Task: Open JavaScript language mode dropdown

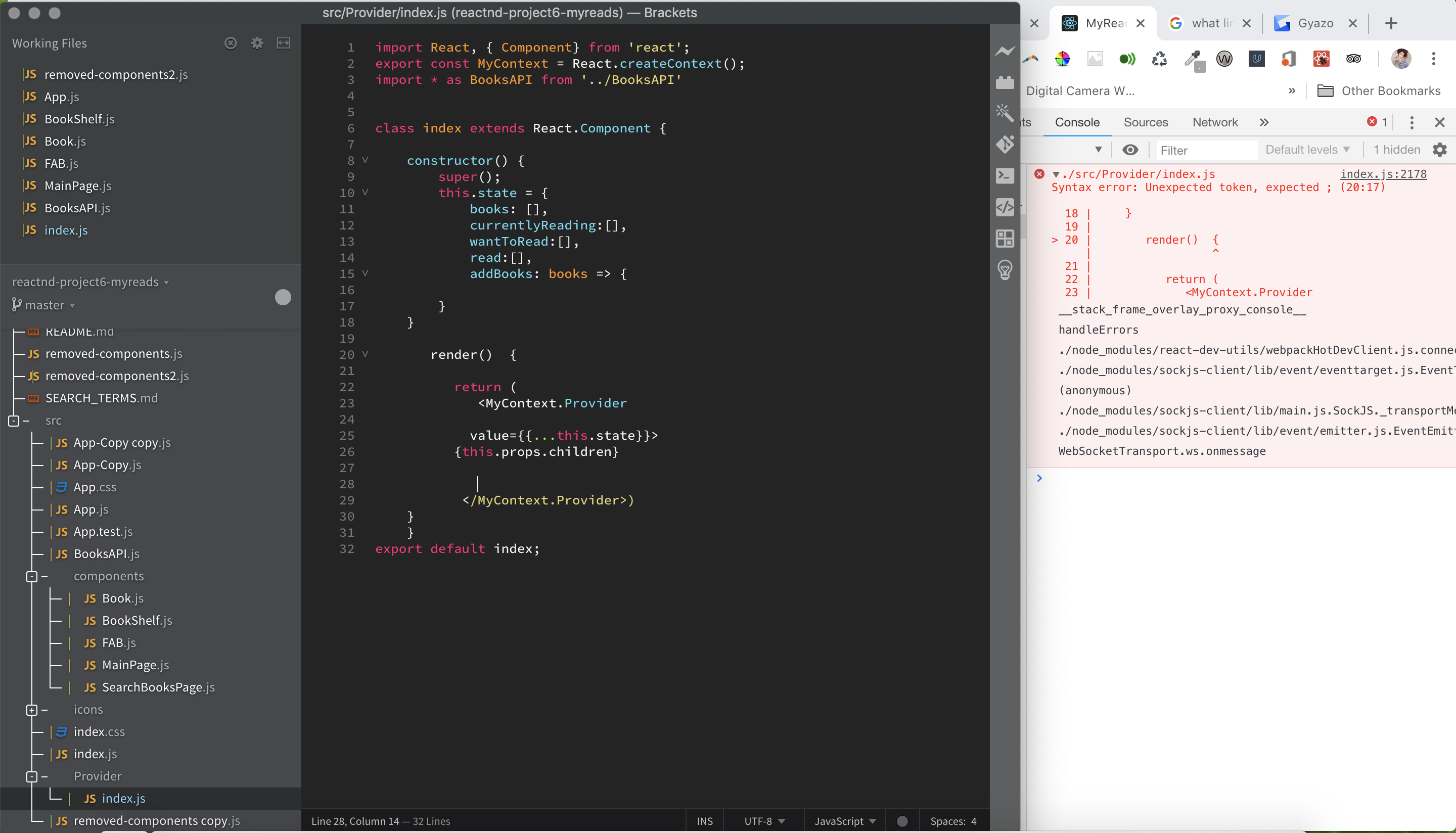Action: pos(844,821)
